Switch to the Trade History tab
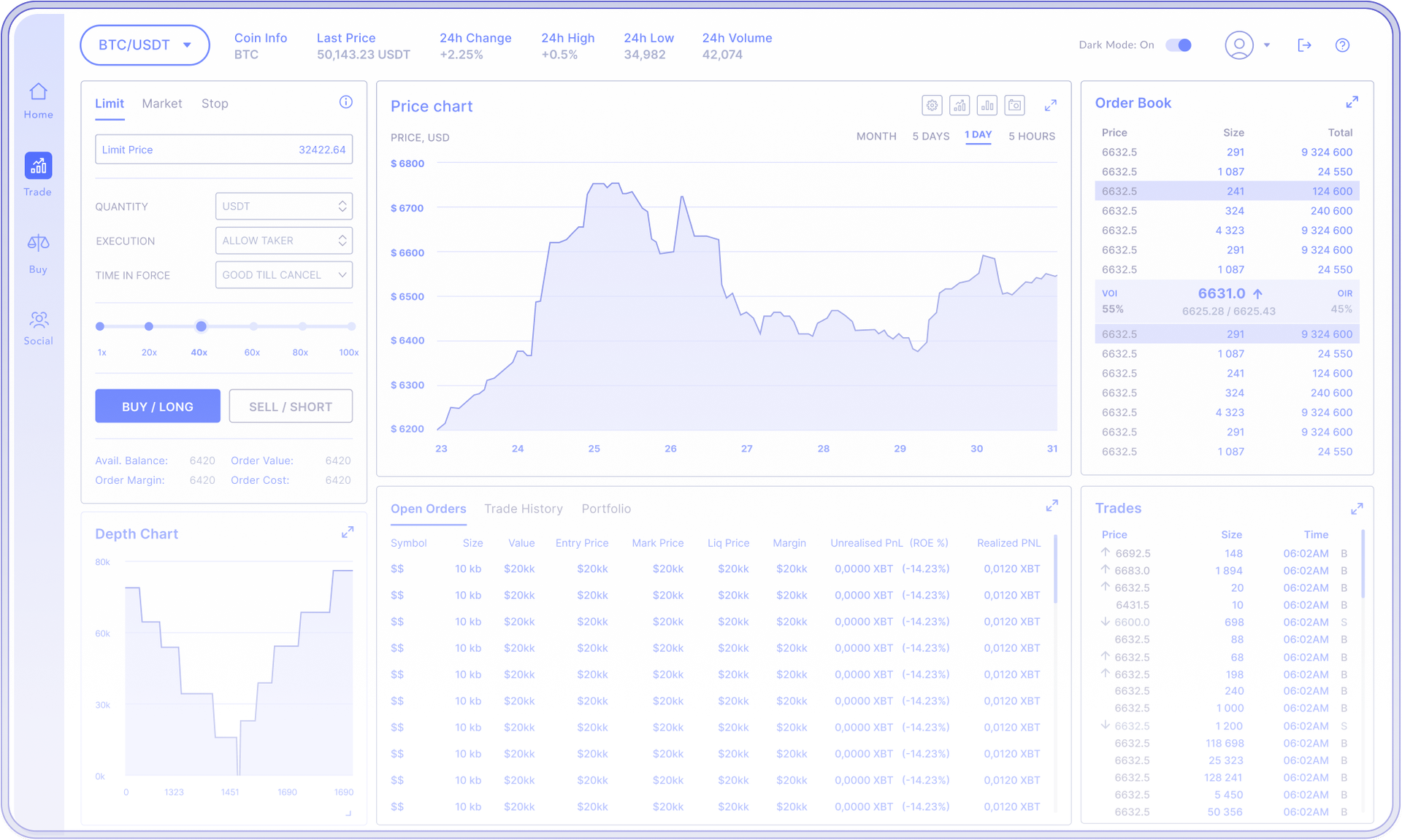This screenshot has height=840, width=1402. pyautogui.click(x=524, y=509)
